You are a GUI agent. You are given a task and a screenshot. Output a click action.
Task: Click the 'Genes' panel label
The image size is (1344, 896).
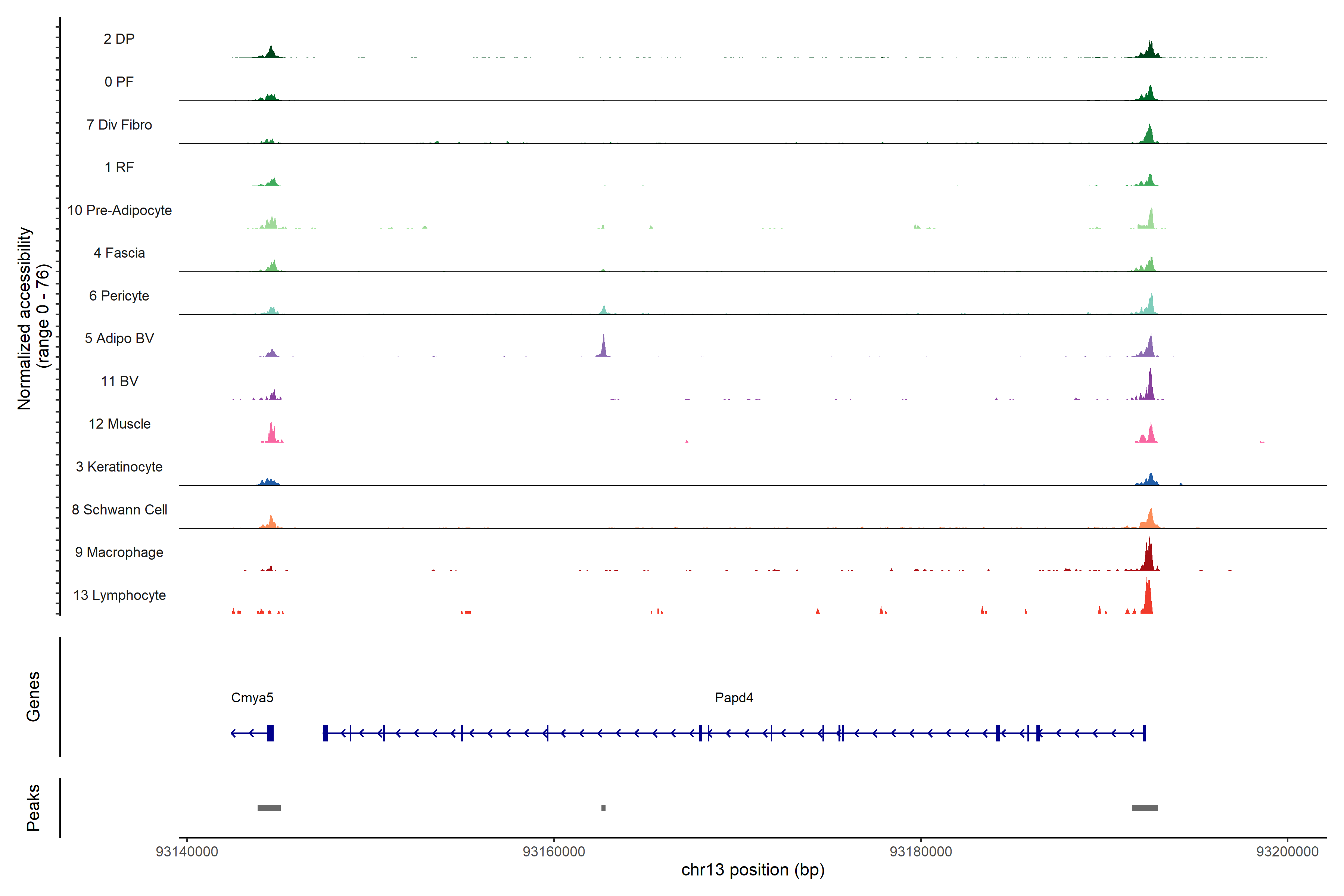click(33, 697)
